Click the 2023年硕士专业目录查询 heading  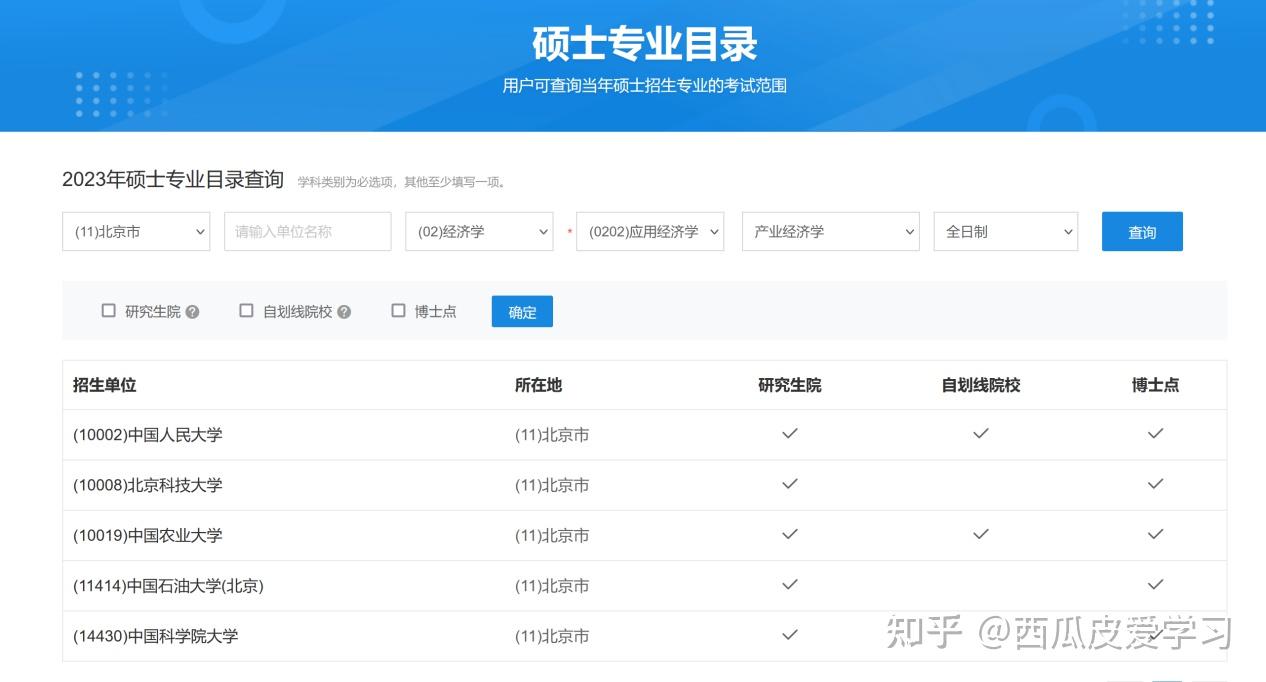coord(173,180)
